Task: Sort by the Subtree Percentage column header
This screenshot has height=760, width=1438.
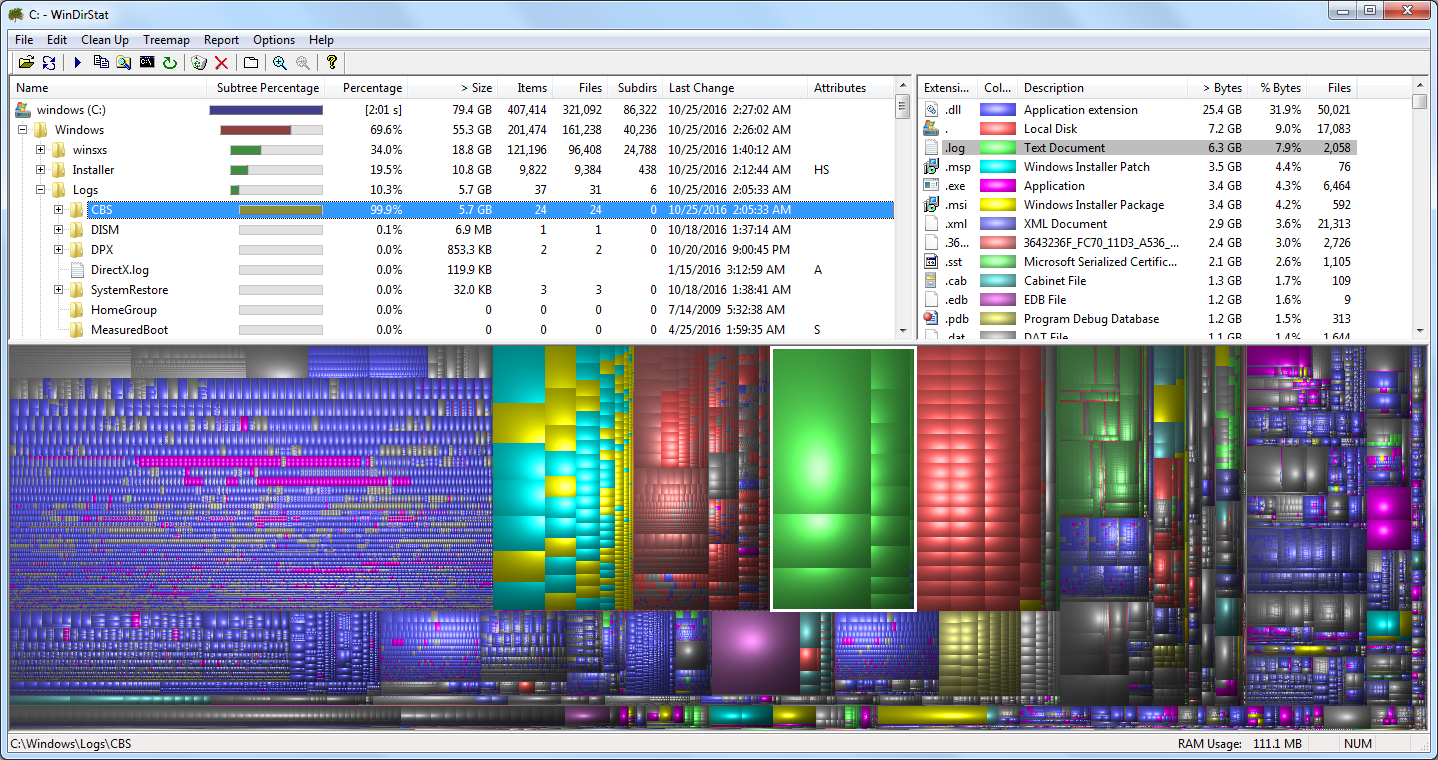Action: pyautogui.click(x=268, y=88)
